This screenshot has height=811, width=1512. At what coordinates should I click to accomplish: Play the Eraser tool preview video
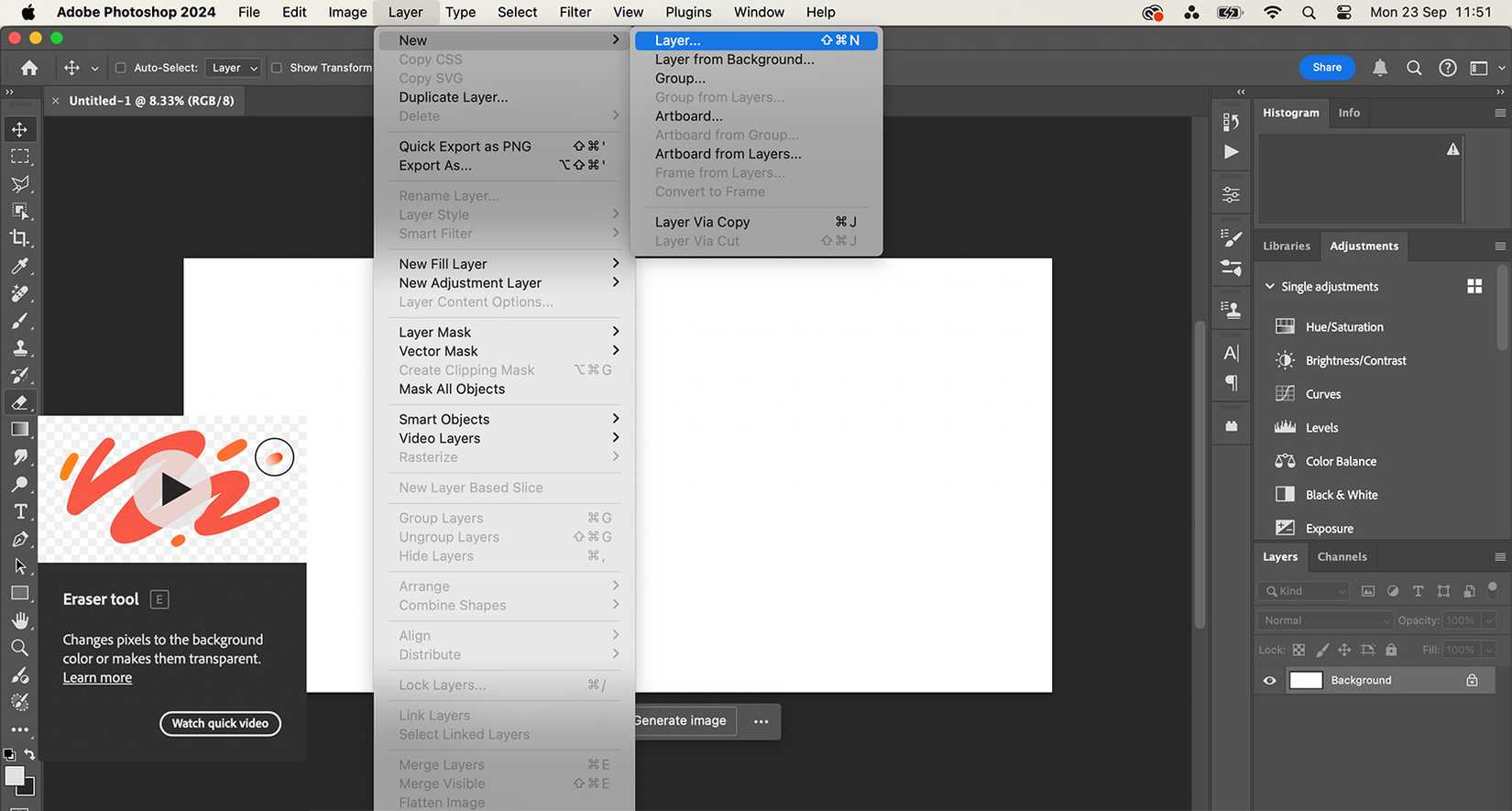pos(175,489)
